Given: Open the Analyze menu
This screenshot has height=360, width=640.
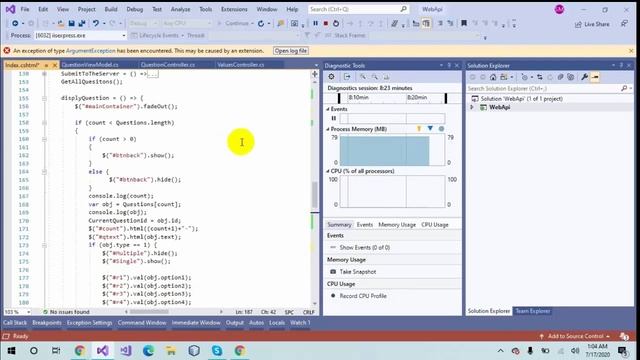Looking at the screenshot, I should pyautogui.click(x=180, y=9).
